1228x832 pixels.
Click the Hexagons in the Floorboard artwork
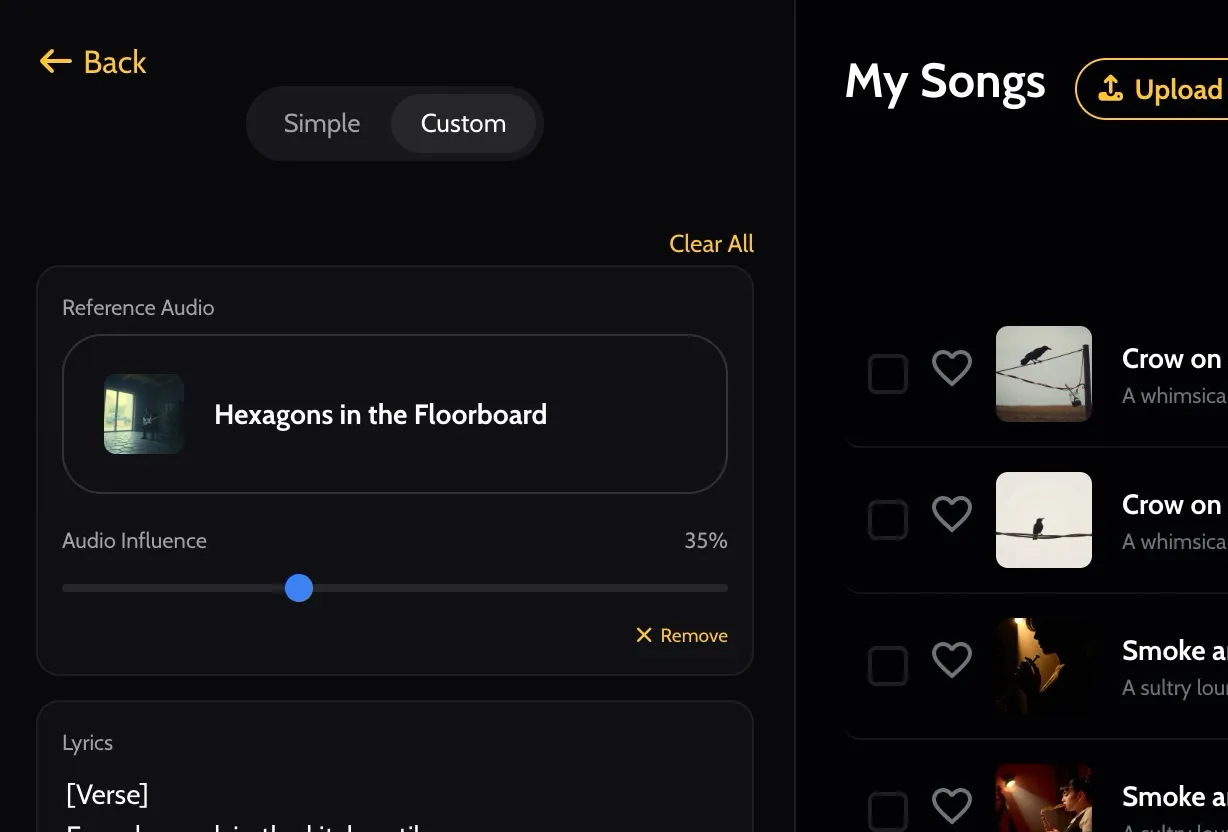[143, 414]
